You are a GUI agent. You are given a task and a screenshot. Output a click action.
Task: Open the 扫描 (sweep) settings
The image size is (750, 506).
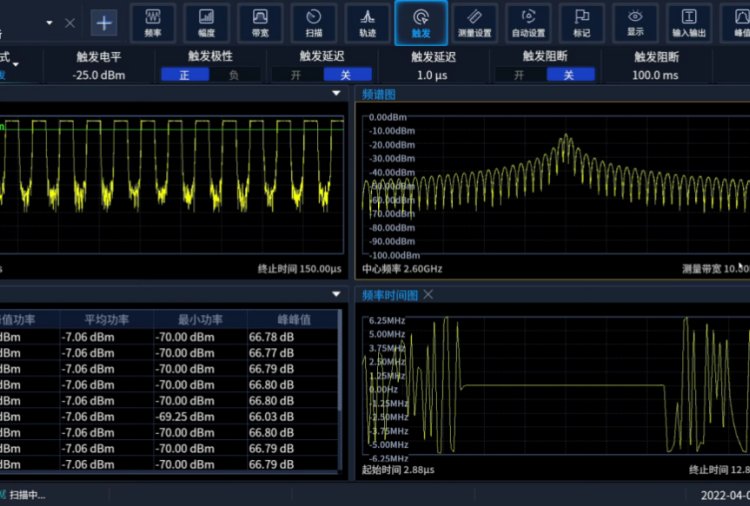click(313, 22)
